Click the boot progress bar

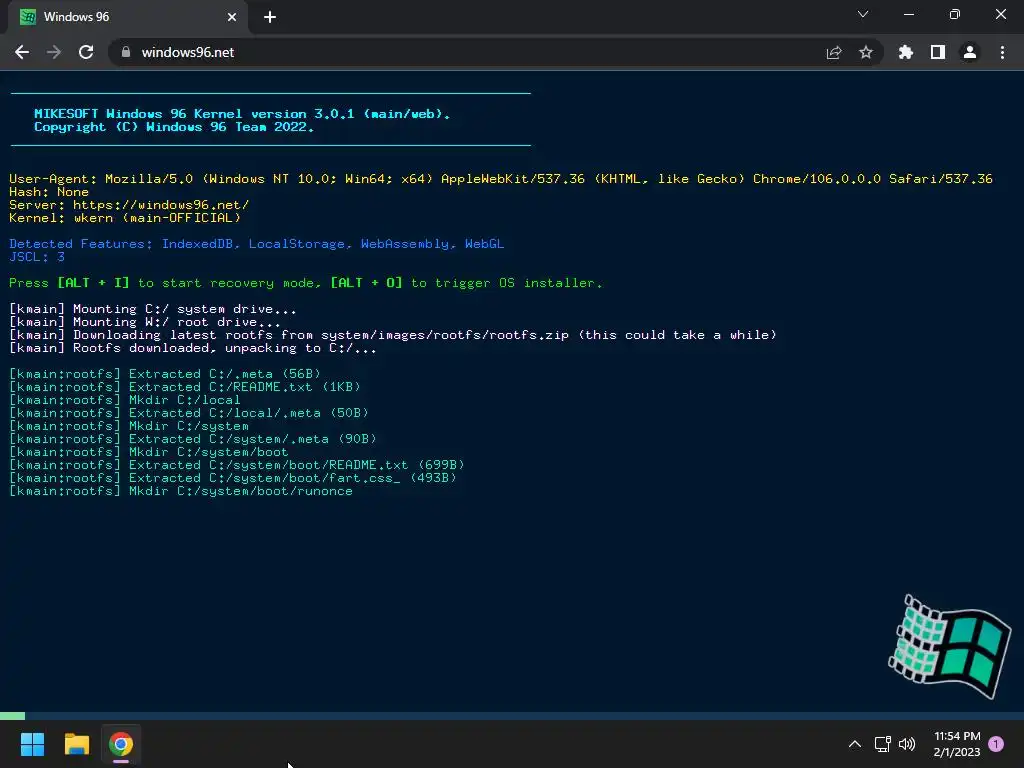coord(512,716)
